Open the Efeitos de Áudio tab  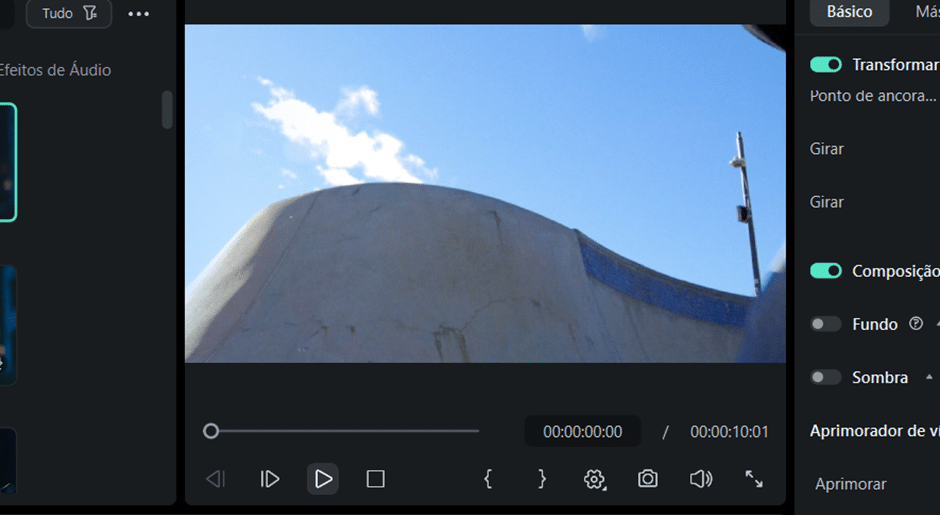(x=55, y=70)
